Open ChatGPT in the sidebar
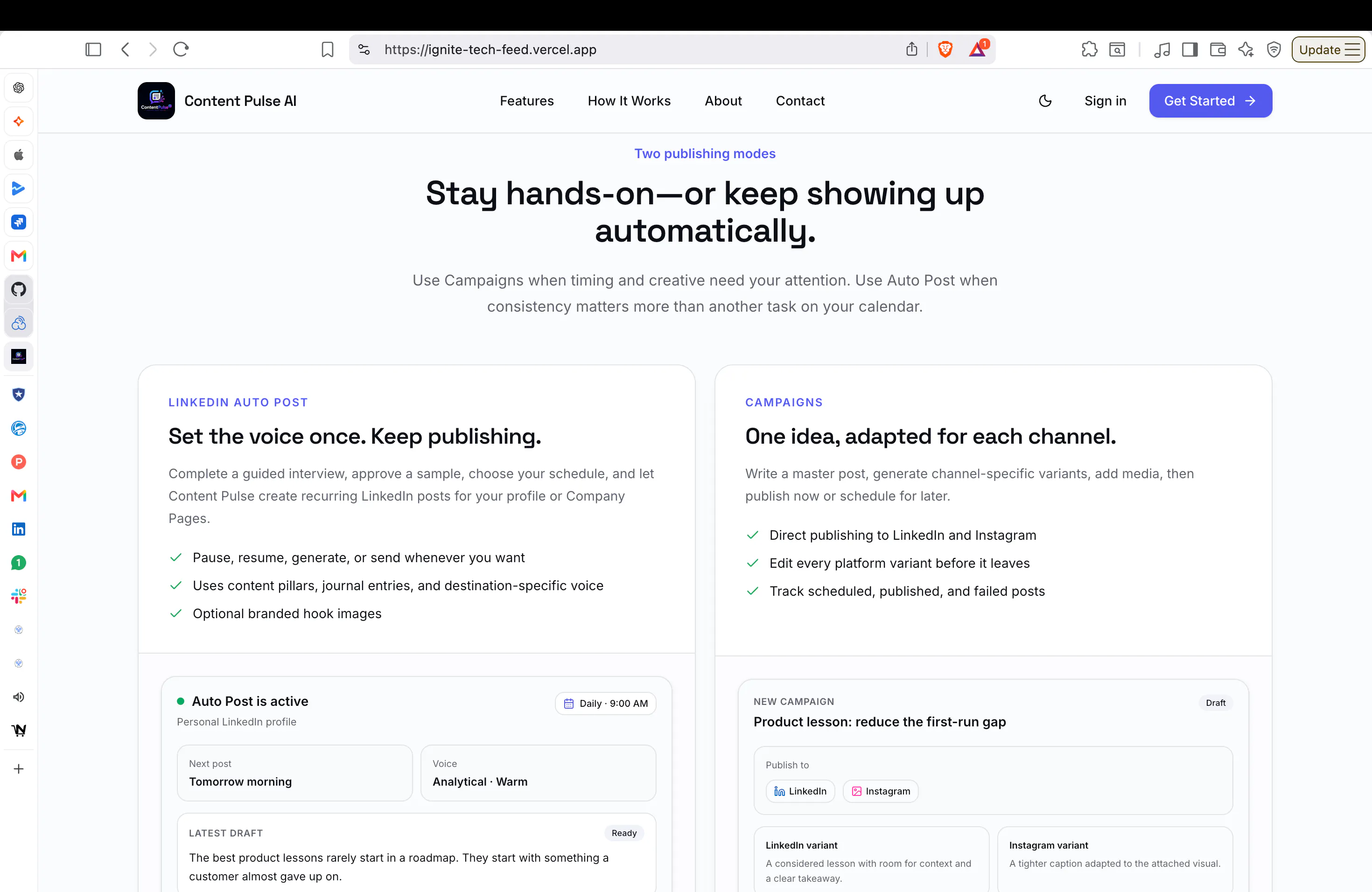 (19, 88)
